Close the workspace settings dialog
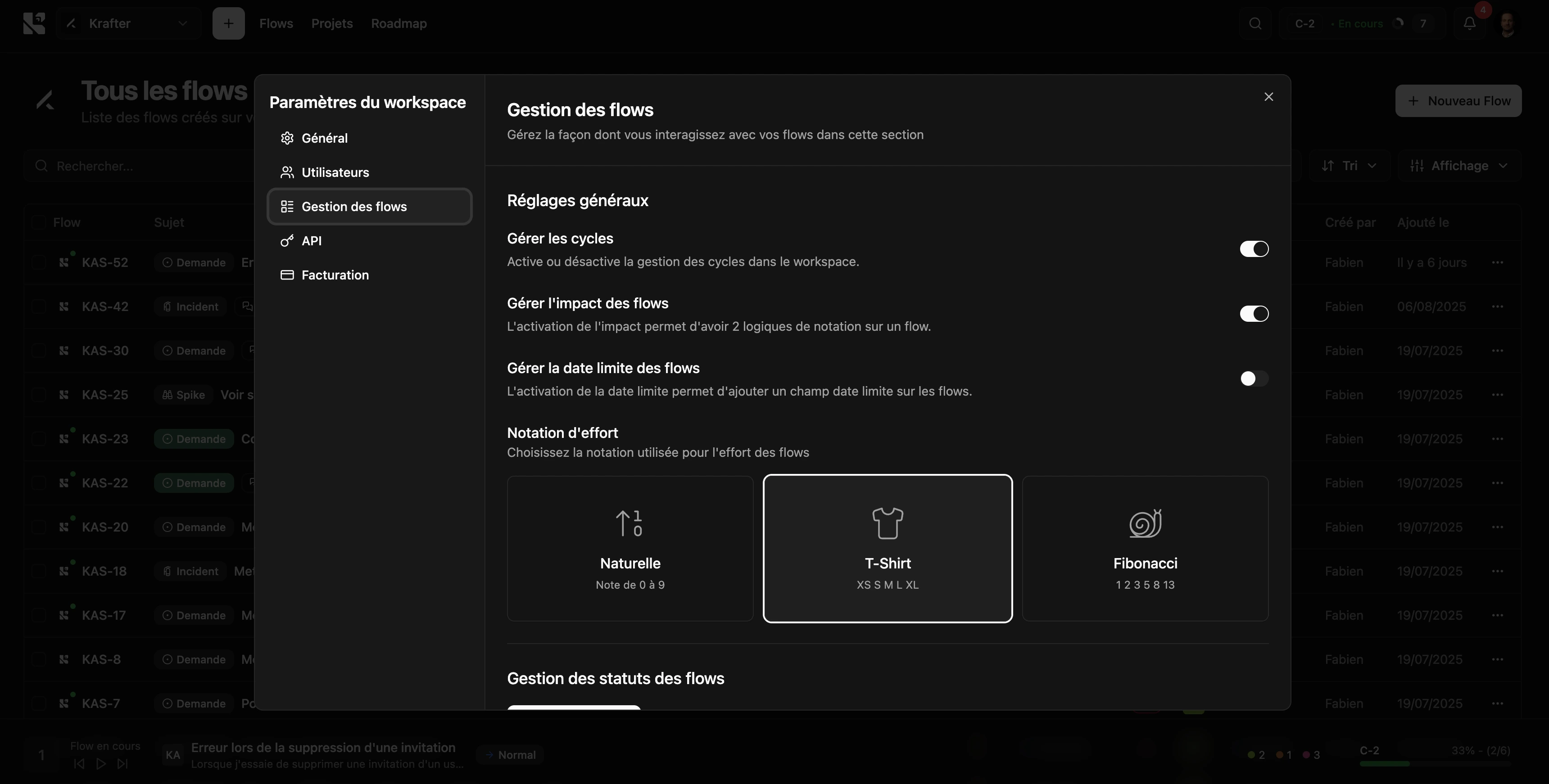 1269,97
